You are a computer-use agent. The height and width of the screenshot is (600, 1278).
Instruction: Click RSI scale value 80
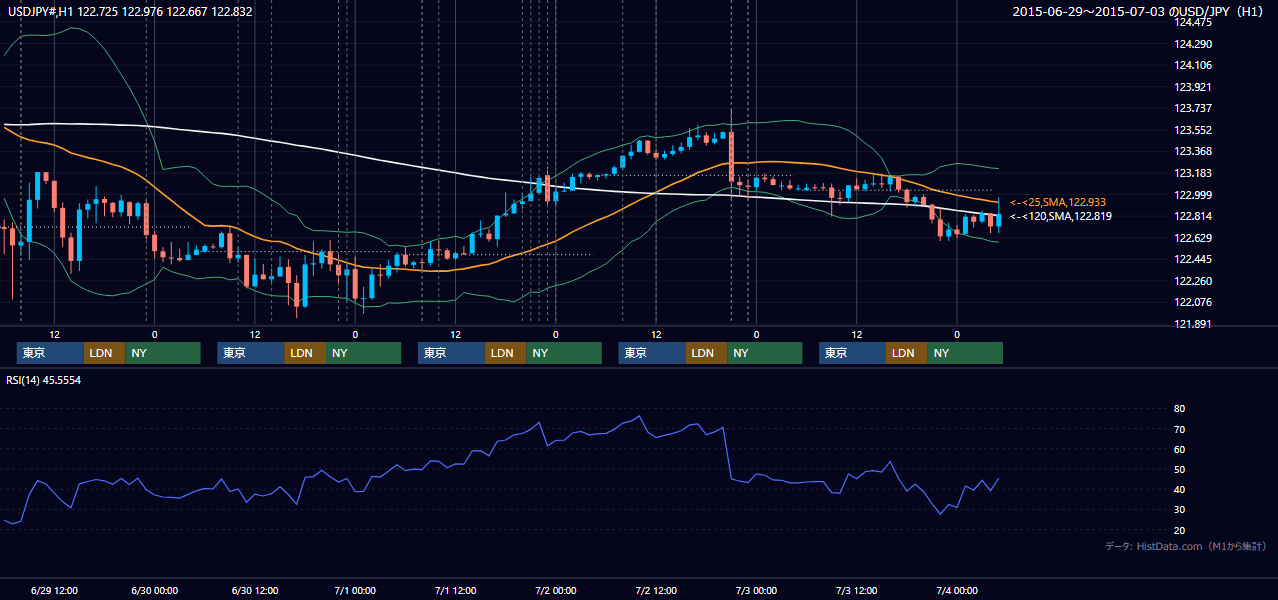pos(1179,409)
